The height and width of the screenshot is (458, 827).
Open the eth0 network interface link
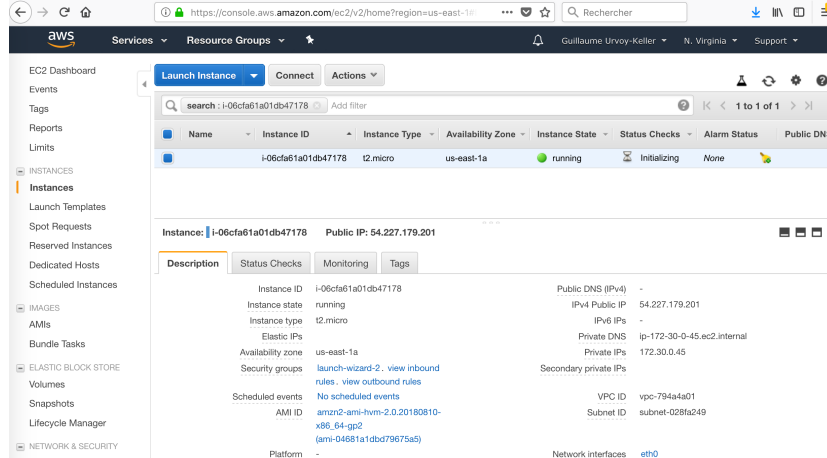649,453
